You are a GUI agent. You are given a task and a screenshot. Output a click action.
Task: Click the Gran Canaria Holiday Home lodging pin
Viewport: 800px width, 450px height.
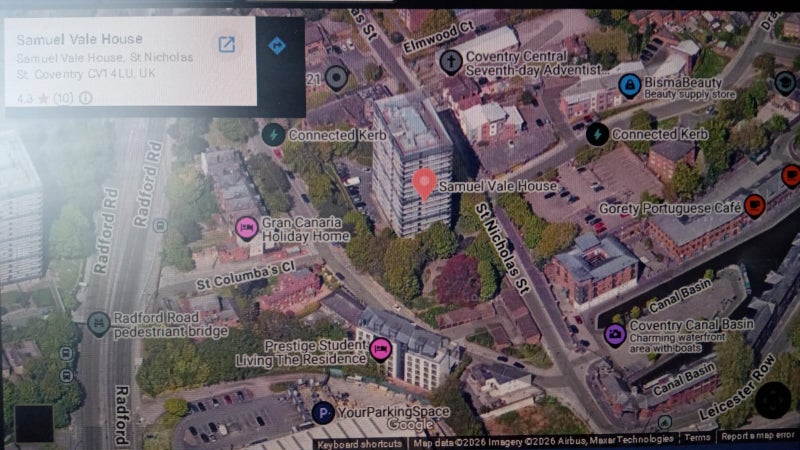(246, 228)
